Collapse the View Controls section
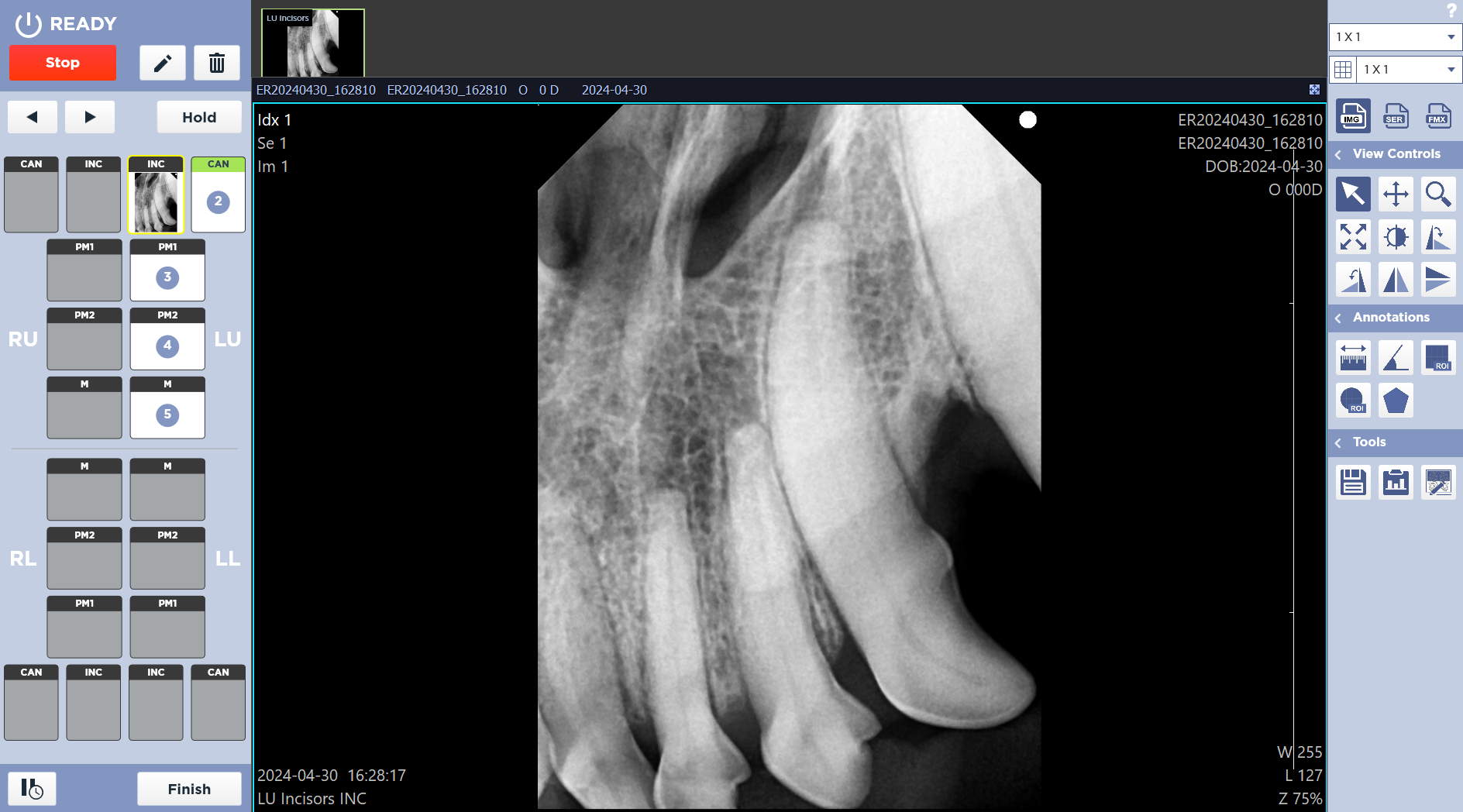Image resolution: width=1463 pixels, height=812 pixels. (1338, 154)
